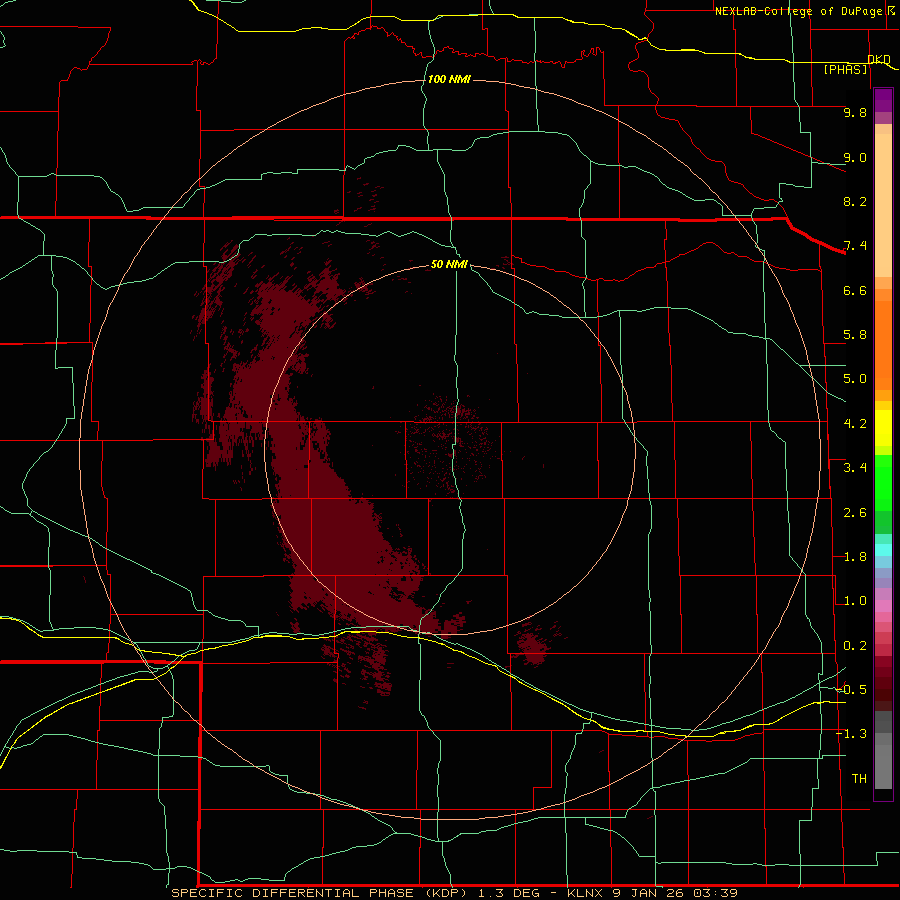Click the 9.8 scale value
The height and width of the screenshot is (900, 900).
[855, 112]
